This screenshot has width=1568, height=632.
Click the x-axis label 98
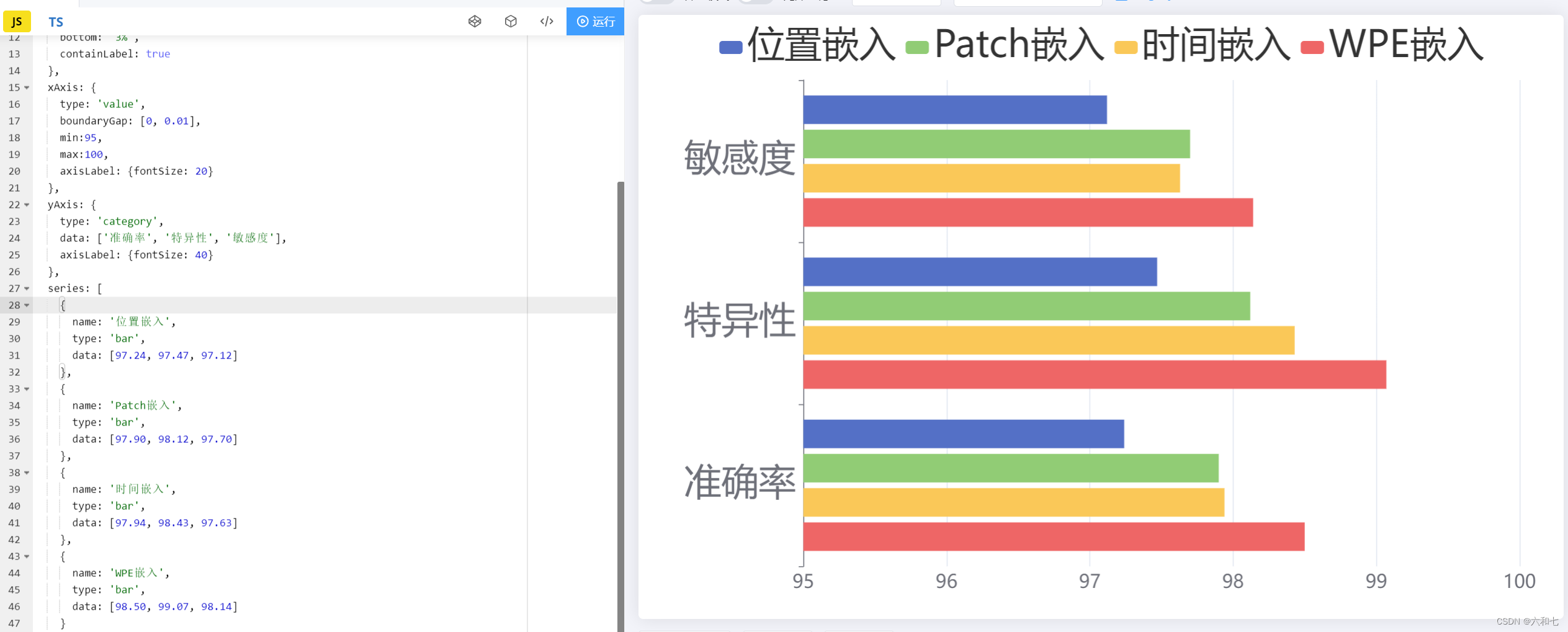[1233, 581]
